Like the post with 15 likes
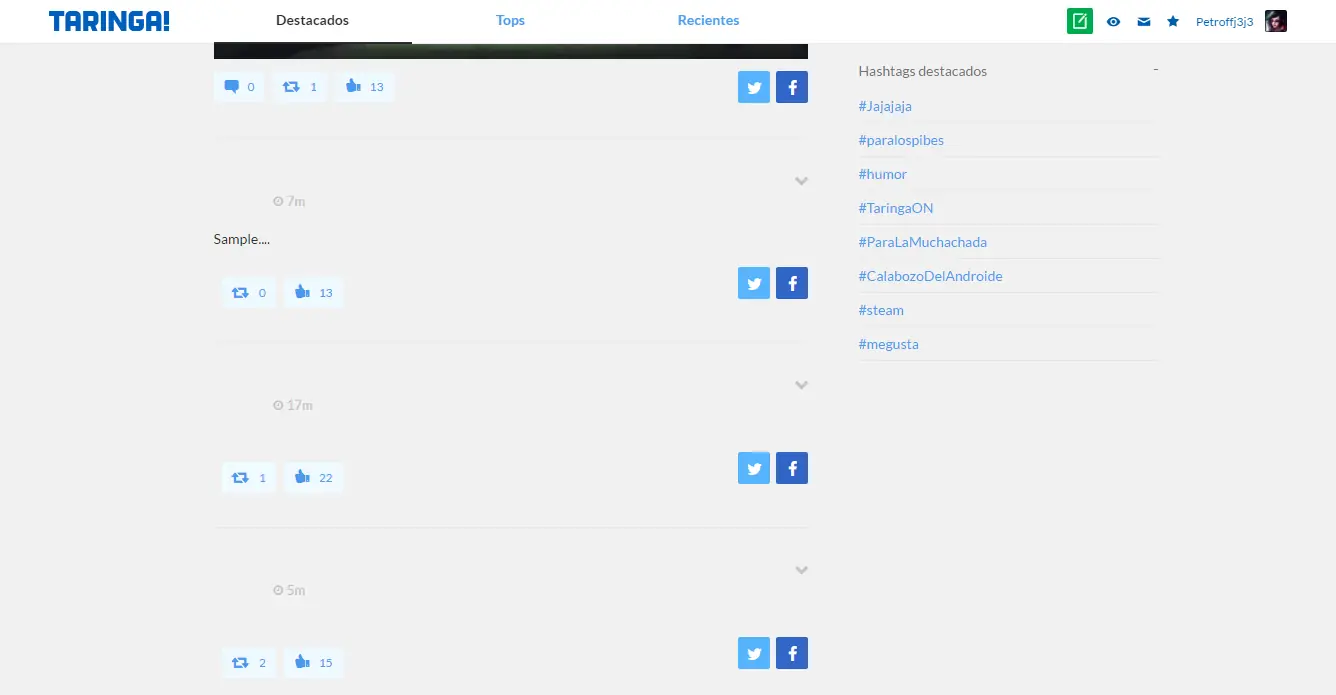 click(314, 663)
